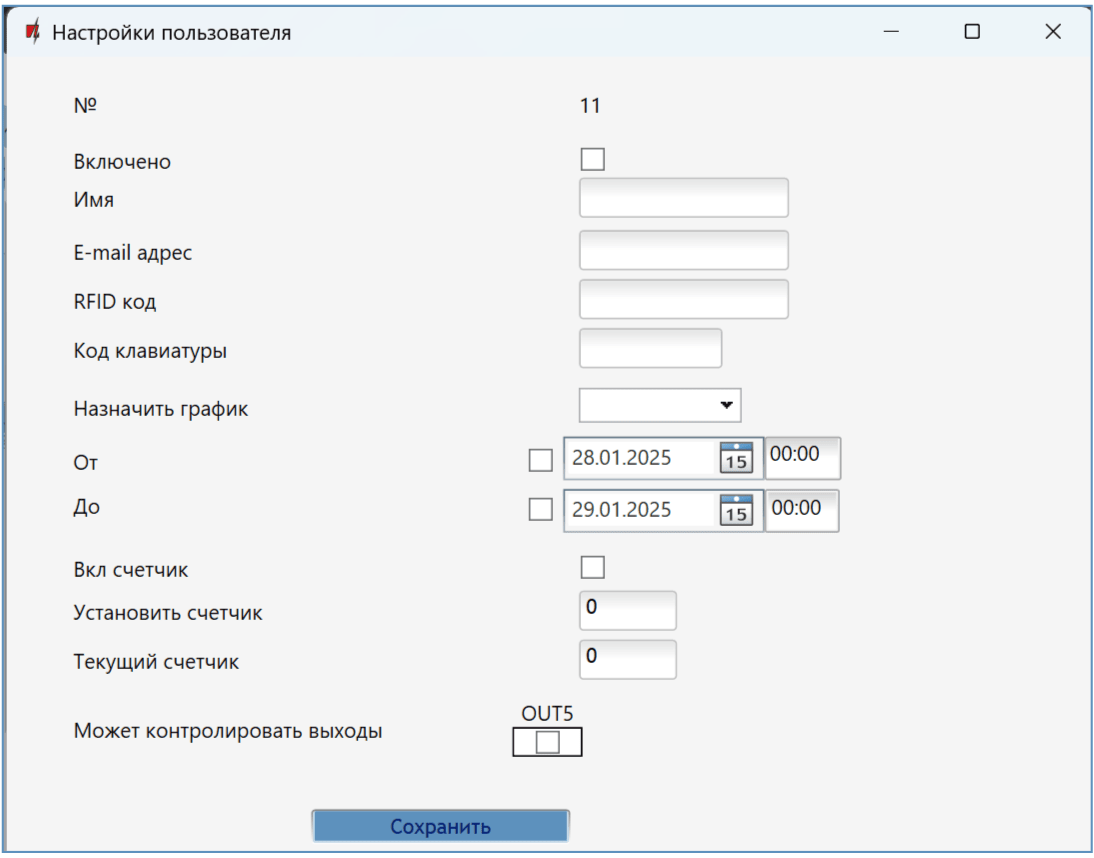Click the app icon in title bar
1094x858 pixels.
pyautogui.click(x=33, y=32)
